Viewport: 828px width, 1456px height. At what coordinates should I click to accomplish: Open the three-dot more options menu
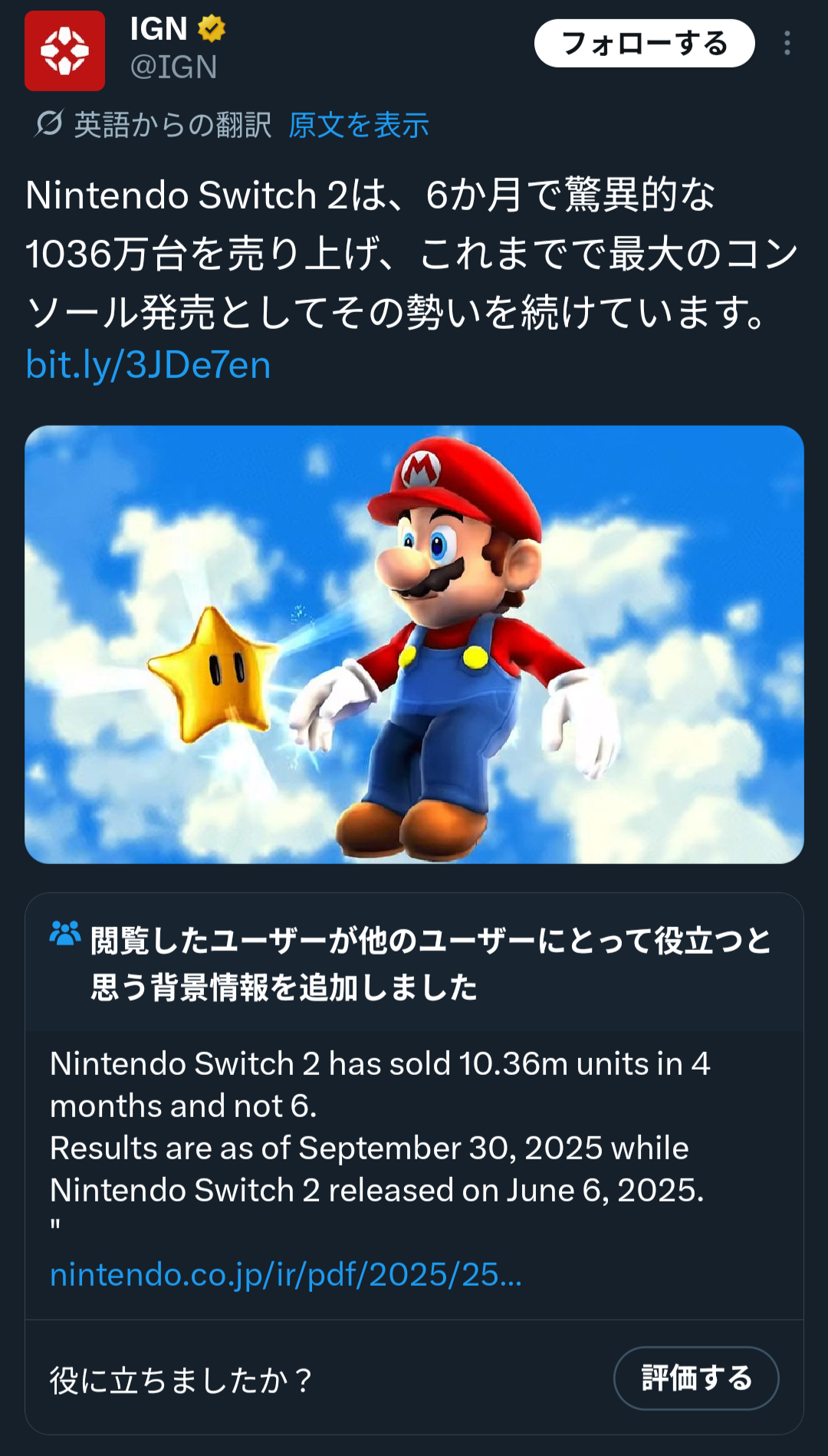point(787,43)
